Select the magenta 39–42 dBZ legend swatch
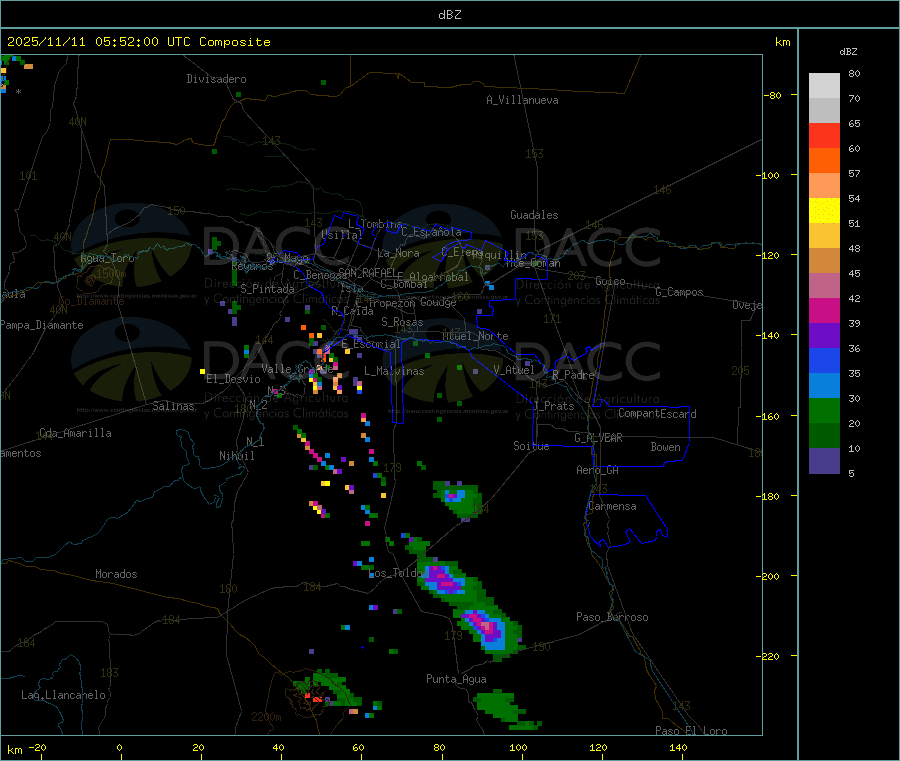Viewport: 900px width, 761px height. tap(824, 310)
